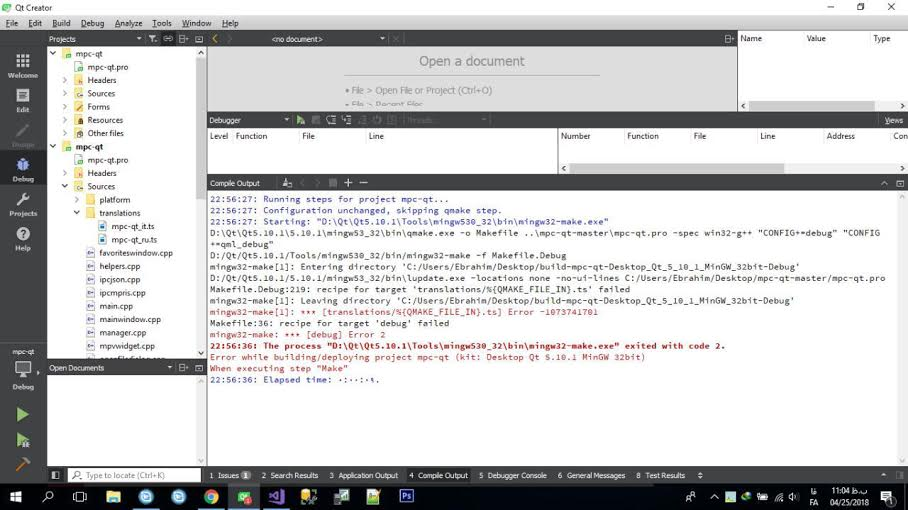The image size is (908, 510).
Task: Open the Welcome mode
Action: point(23,65)
